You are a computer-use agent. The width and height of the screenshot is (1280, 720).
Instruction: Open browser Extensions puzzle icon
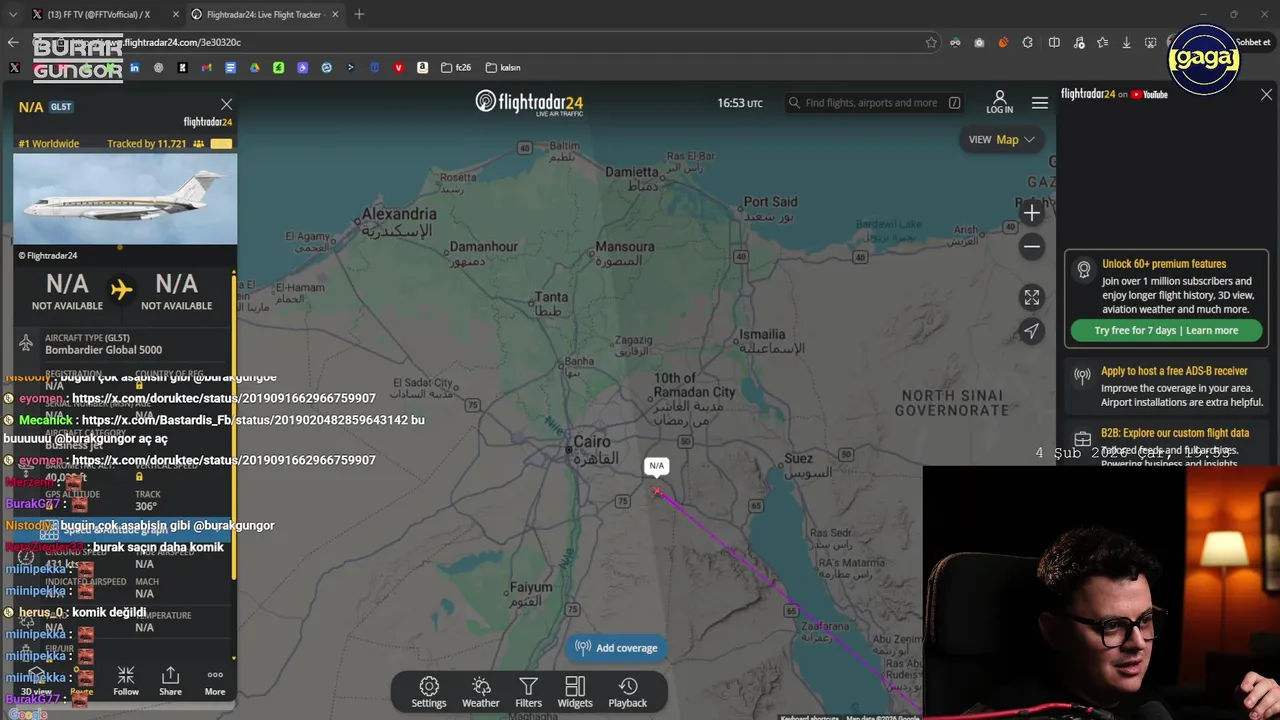click(1028, 42)
